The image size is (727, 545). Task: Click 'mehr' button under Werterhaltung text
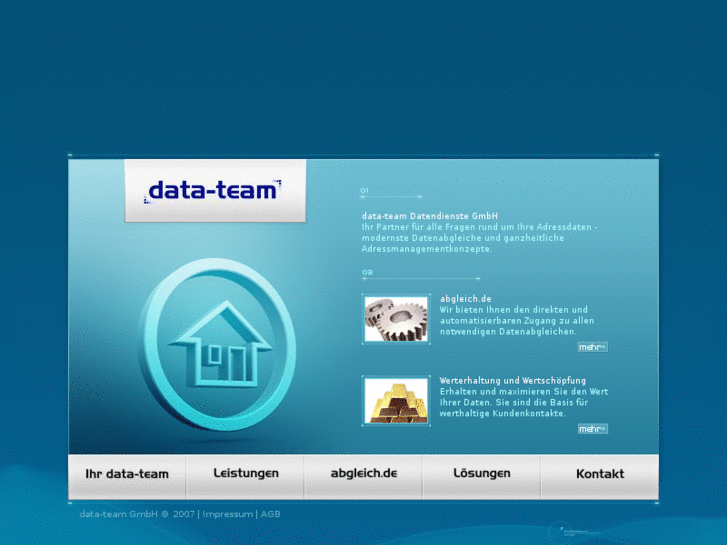593,429
